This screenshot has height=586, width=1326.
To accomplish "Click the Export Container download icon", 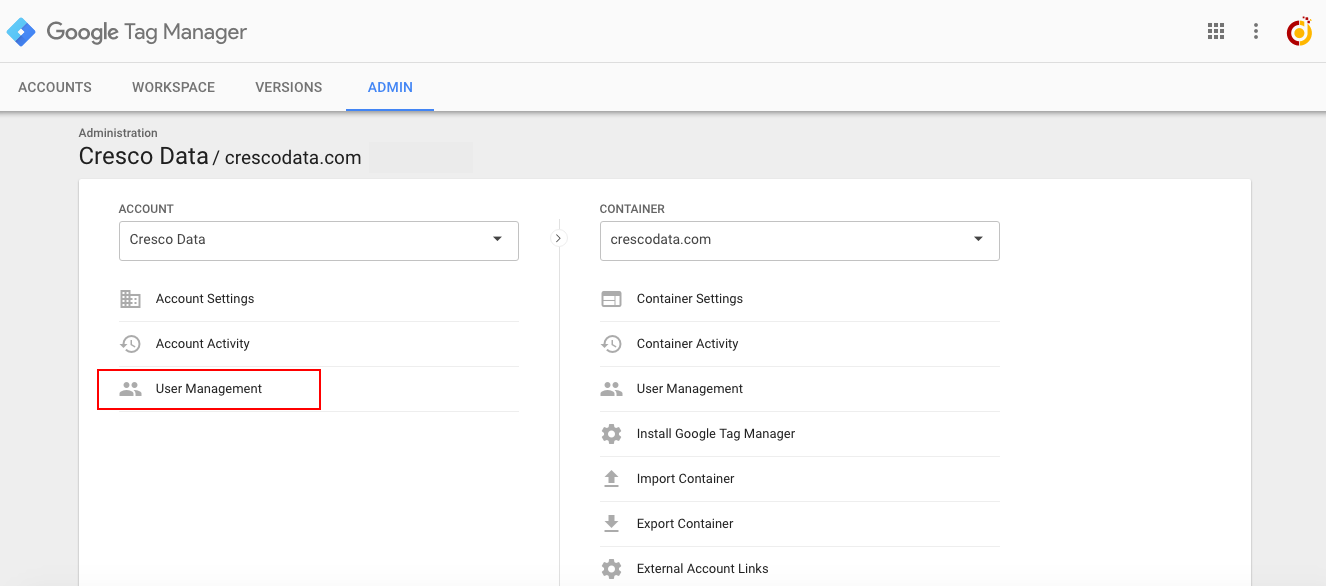I will [611, 524].
